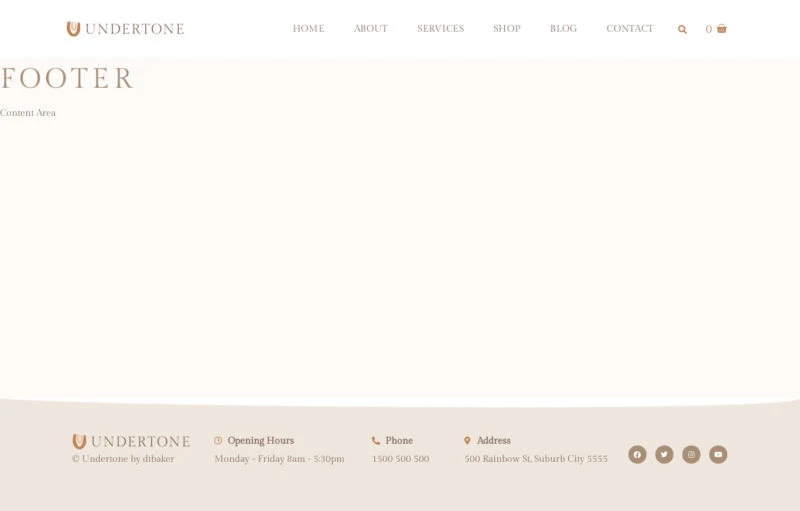
Task: Open the Blog menu item
Action: click(563, 29)
